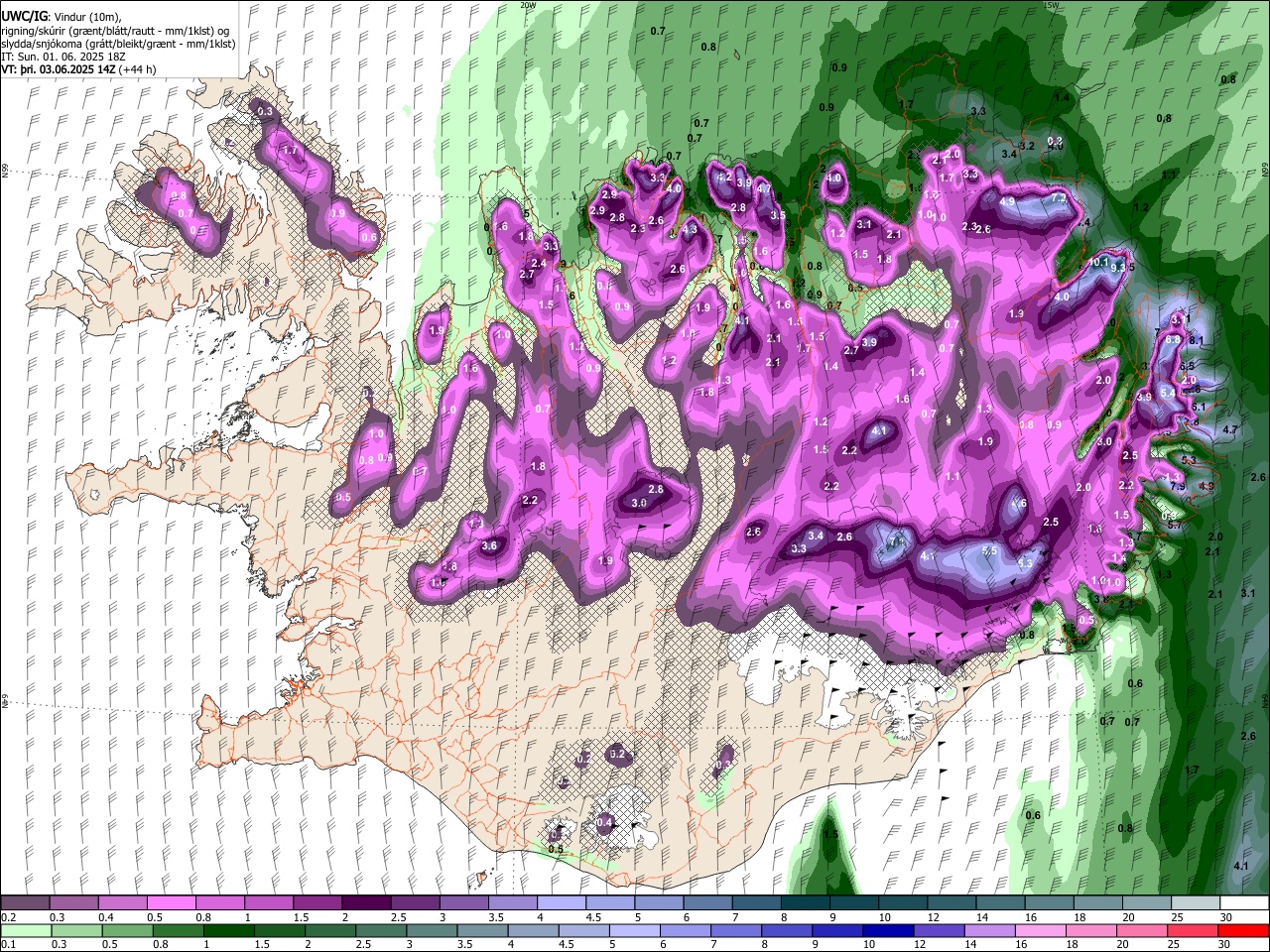Pick the darkest green 1 rain-scale swatch
The width and height of the screenshot is (1270, 952).
(229, 931)
